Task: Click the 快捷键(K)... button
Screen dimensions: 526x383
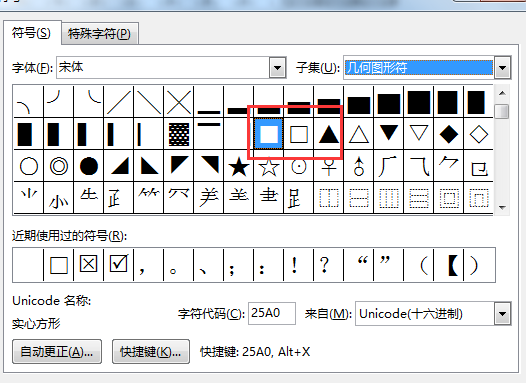Action: coord(151,351)
